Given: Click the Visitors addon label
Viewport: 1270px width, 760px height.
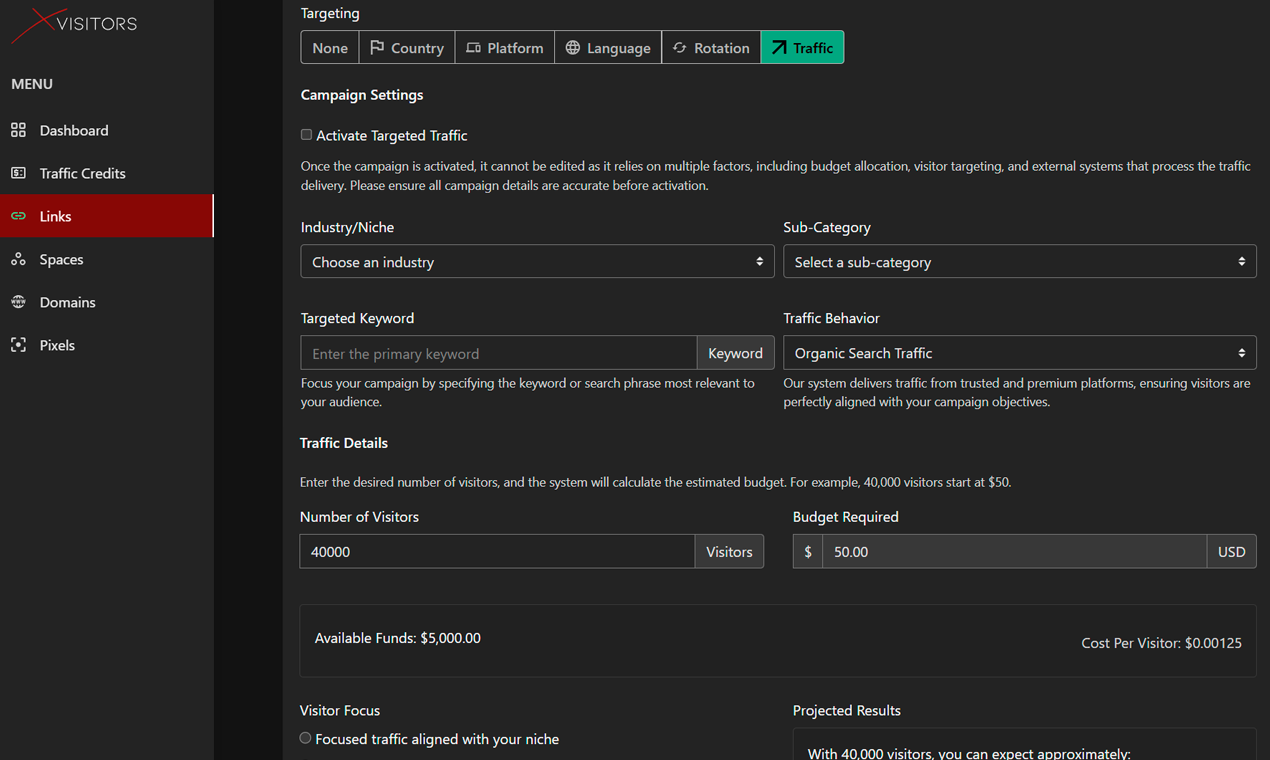Looking at the screenshot, I should pyautogui.click(x=729, y=551).
